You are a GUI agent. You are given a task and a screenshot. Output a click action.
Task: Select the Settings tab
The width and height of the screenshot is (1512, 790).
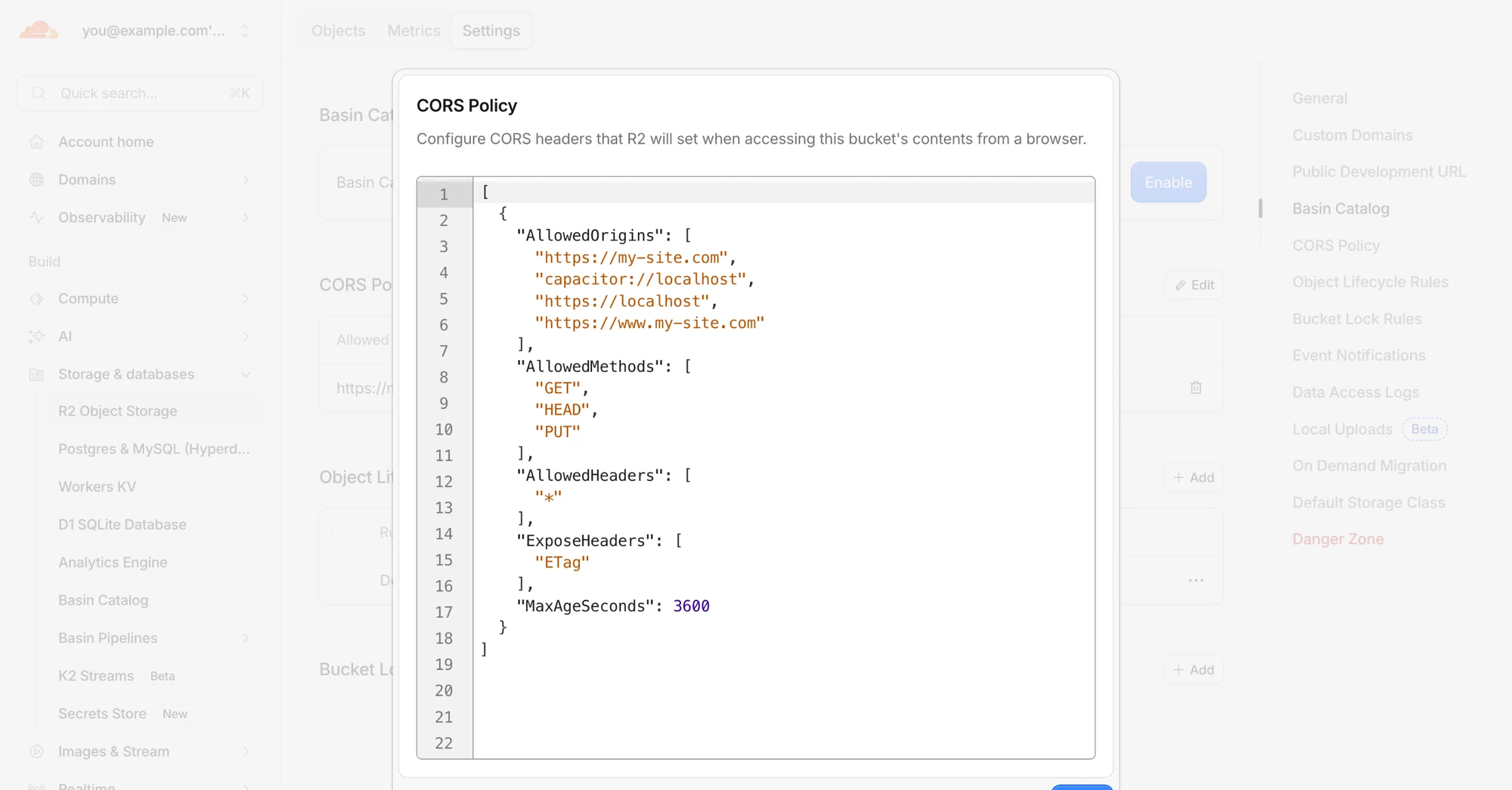(491, 31)
